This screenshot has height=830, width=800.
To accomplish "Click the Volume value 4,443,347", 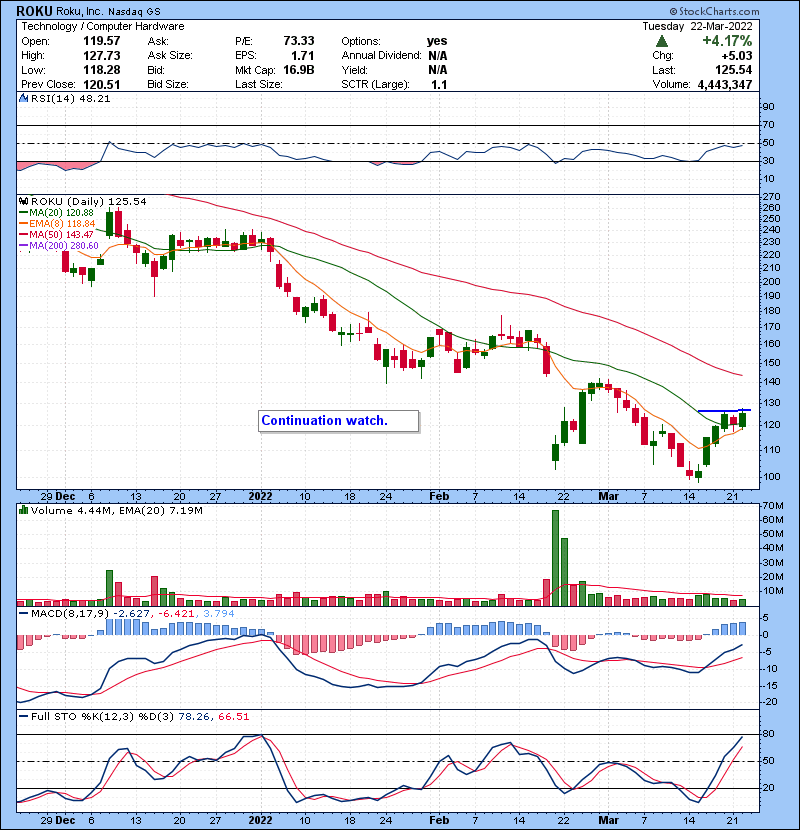I will coord(725,85).
